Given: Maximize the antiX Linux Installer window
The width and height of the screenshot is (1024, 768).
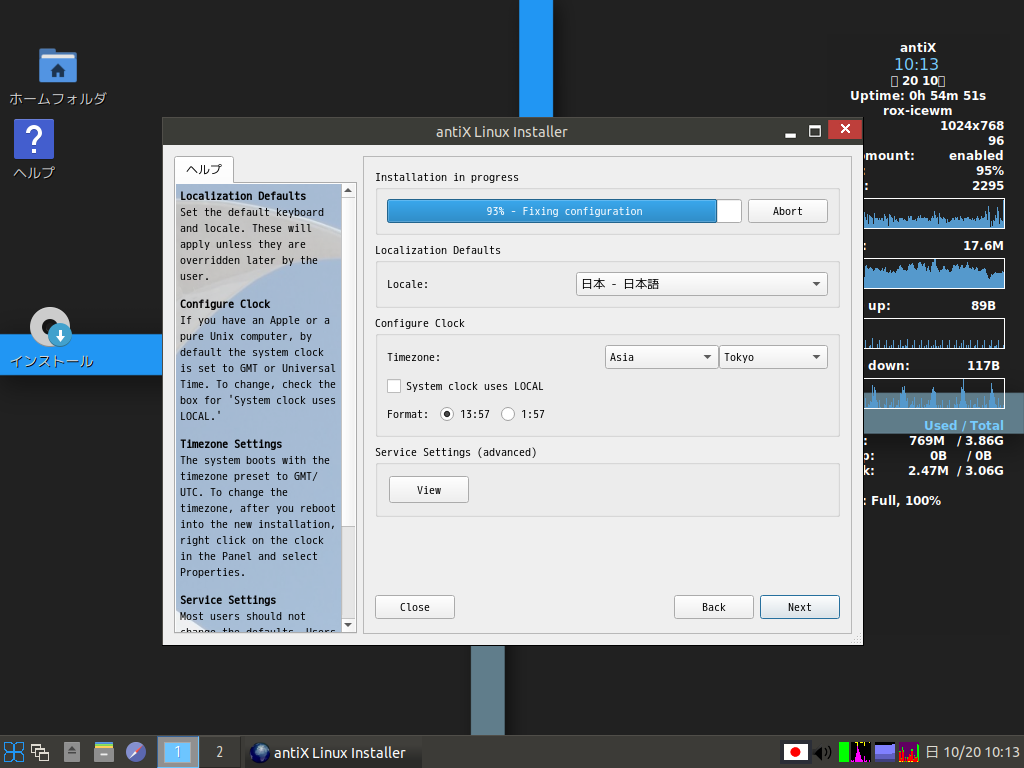Looking at the screenshot, I should click(814, 131).
